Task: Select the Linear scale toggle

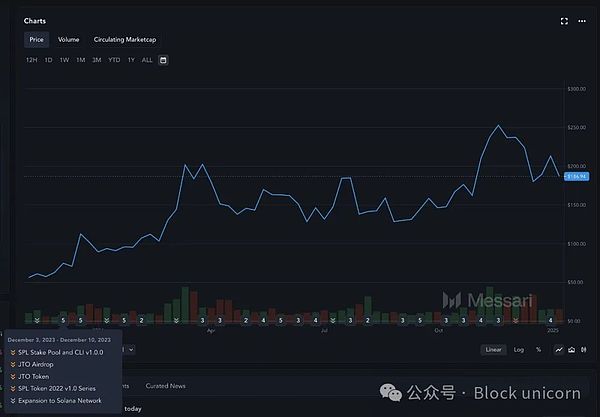Action: [493, 349]
